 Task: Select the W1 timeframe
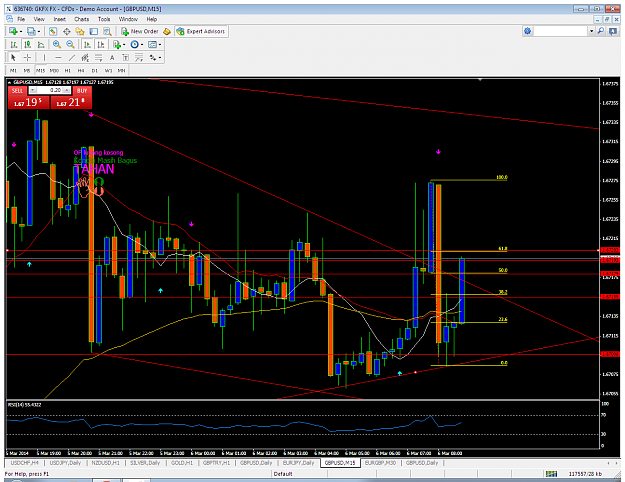(108, 71)
